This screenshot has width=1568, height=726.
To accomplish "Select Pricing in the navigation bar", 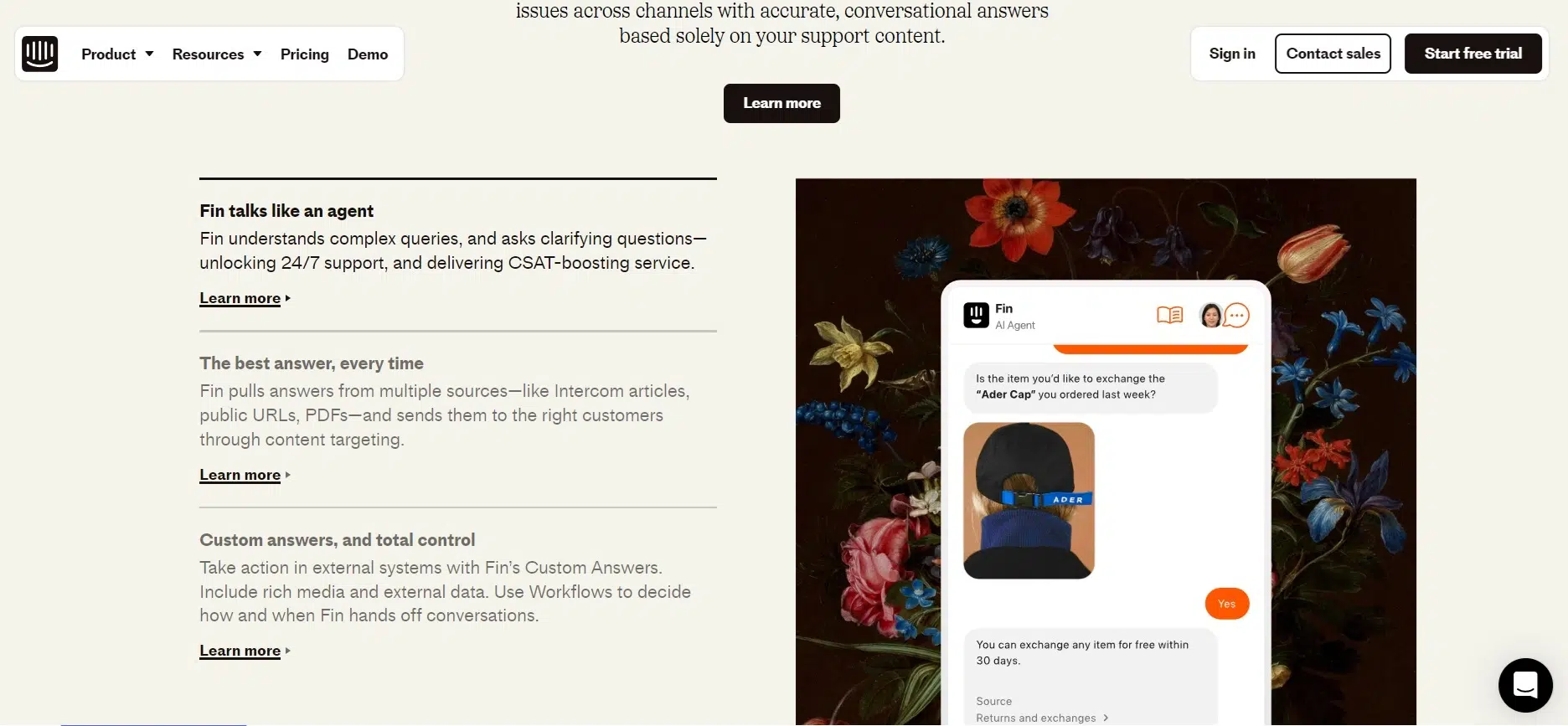I will click(304, 54).
